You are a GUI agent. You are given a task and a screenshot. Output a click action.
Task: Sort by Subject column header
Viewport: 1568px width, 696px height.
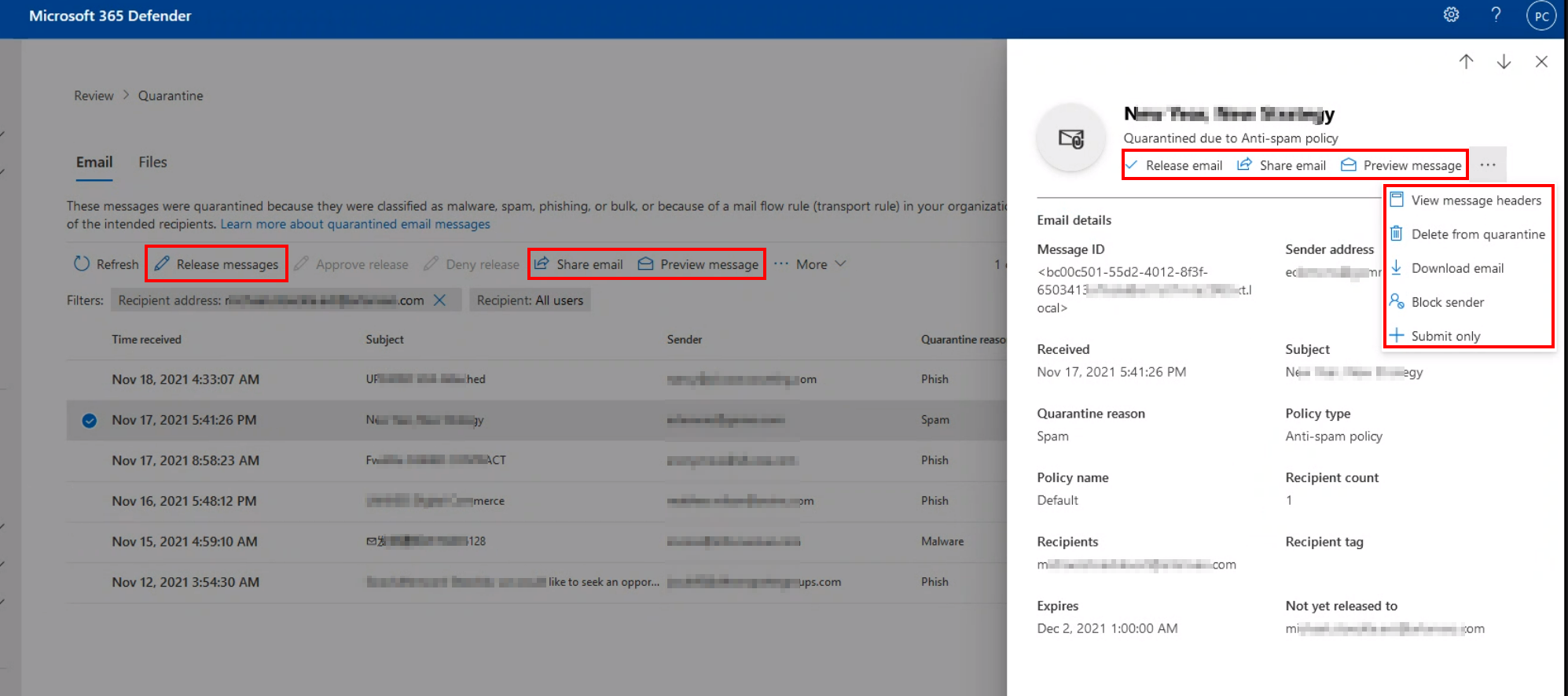click(x=384, y=339)
